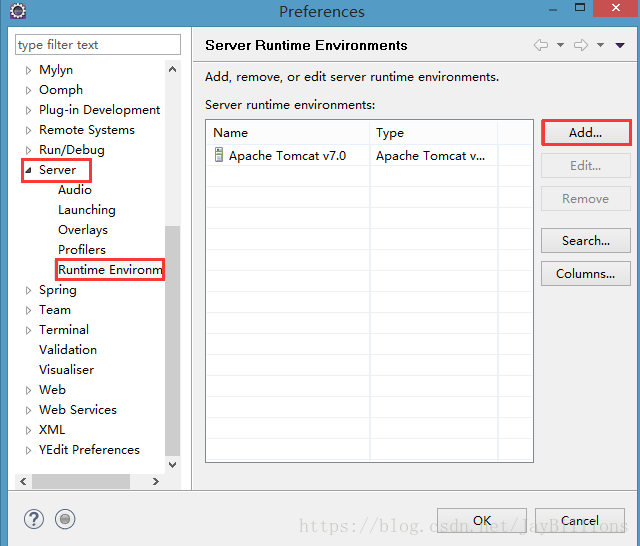Click the type filter text field
The height and width of the screenshot is (546, 640).
click(98, 44)
